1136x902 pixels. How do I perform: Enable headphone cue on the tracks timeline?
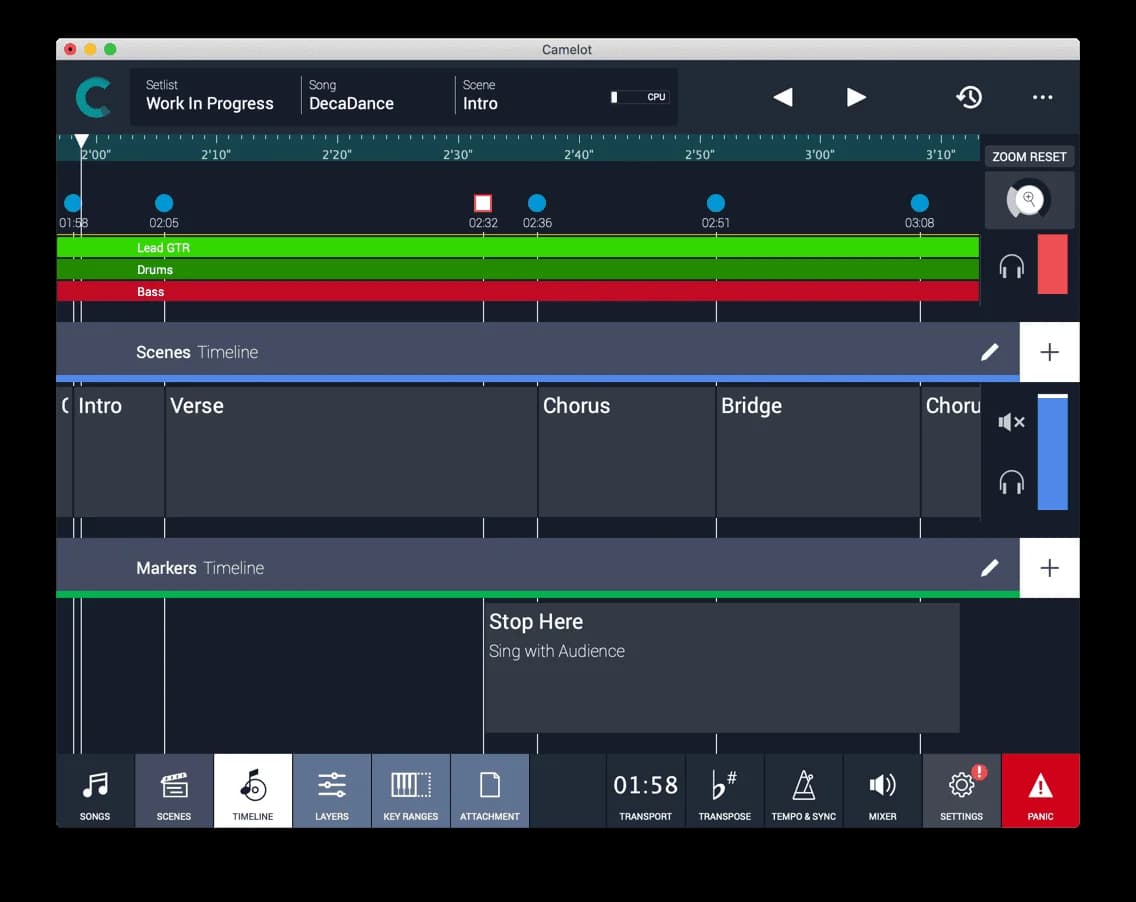pyautogui.click(x=1011, y=266)
